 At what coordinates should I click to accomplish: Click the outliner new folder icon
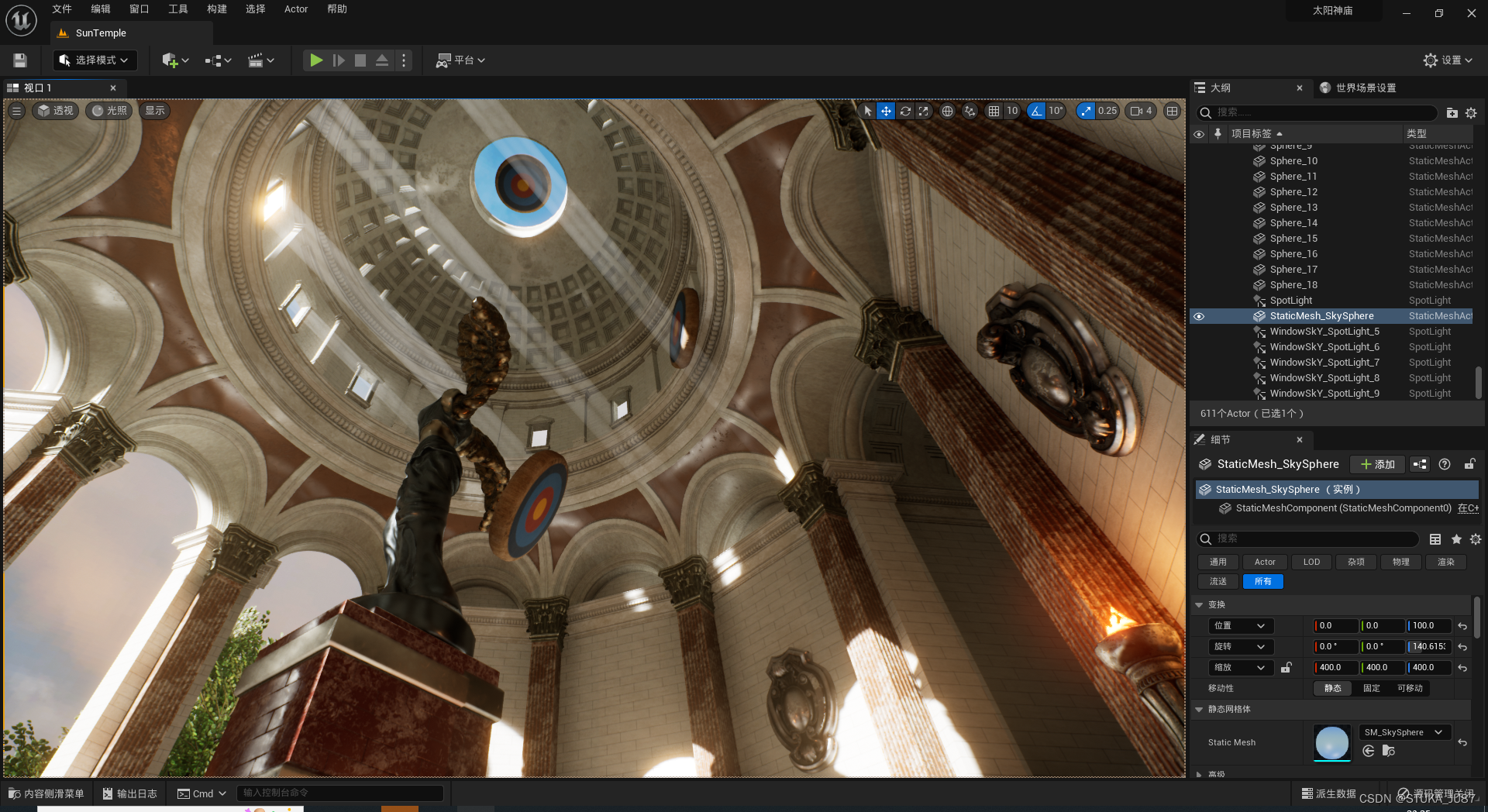tap(1452, 113)
